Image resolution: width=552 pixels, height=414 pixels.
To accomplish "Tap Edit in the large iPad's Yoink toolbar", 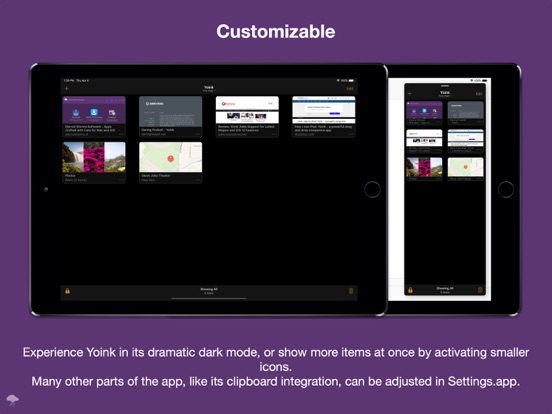I will pos(350,89).
